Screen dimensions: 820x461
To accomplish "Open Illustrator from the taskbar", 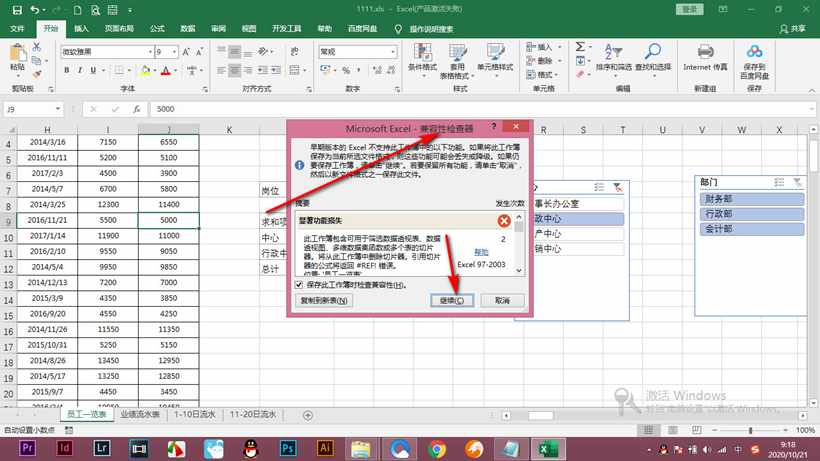I will [x=325, y=448].
